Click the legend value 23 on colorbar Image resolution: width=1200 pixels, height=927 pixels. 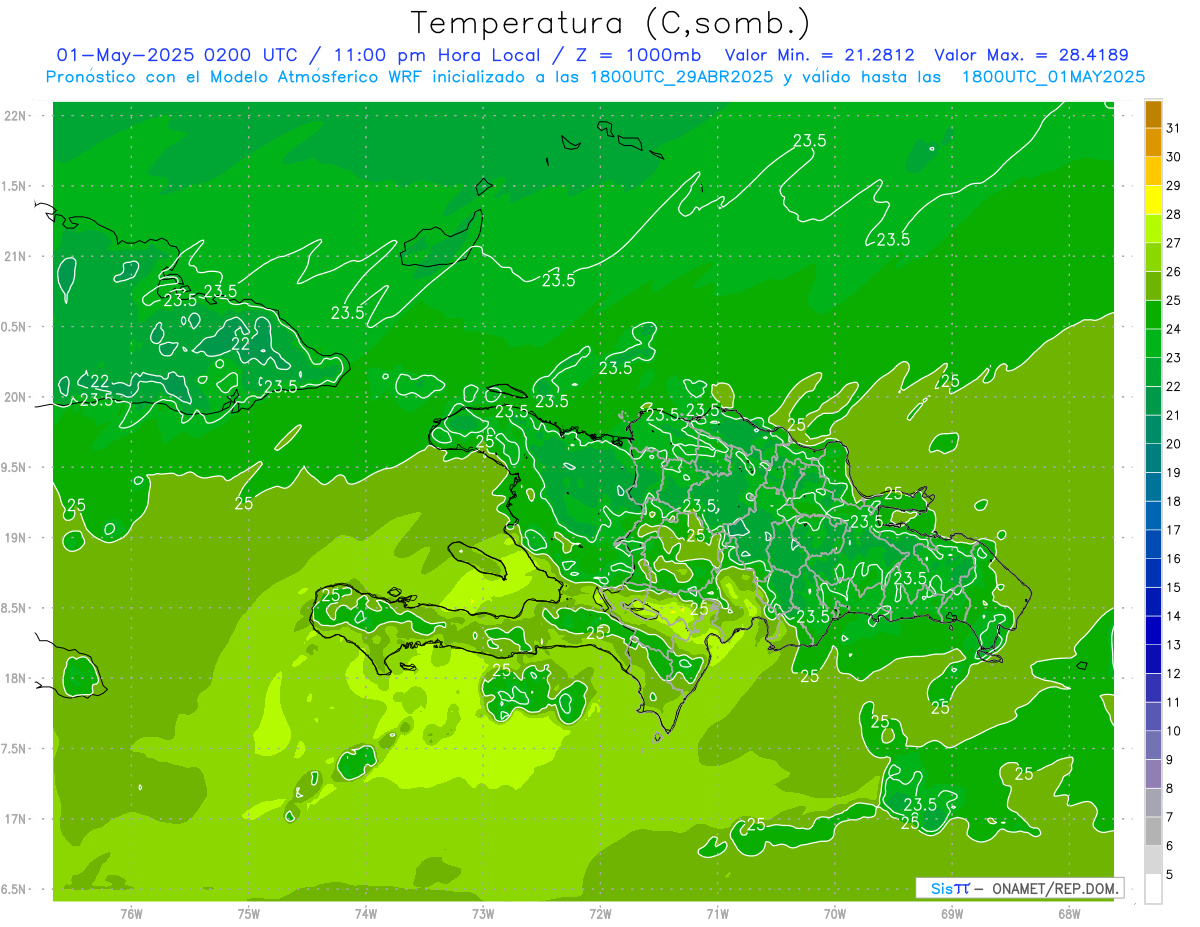point(1173,358)
